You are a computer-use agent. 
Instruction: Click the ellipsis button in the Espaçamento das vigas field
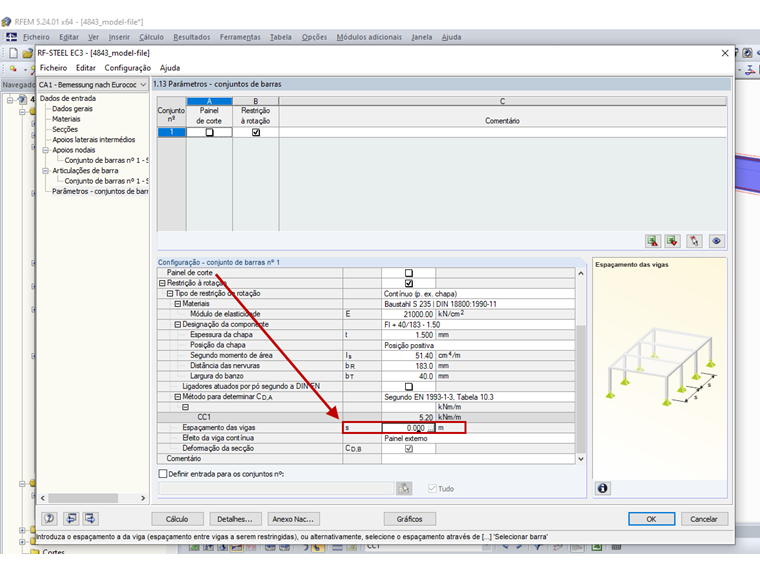click(431, 428)
